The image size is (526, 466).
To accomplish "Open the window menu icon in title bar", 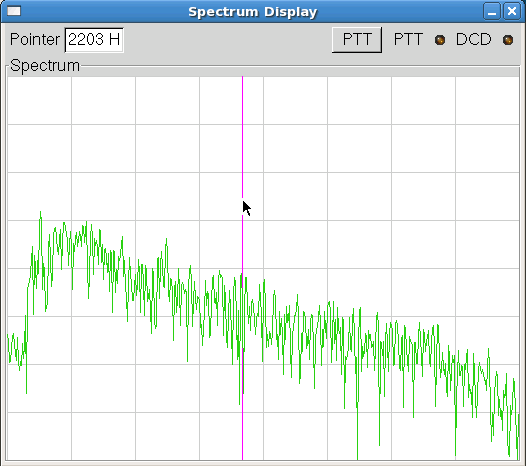I will pyautogui.click(x=14, y=11).
